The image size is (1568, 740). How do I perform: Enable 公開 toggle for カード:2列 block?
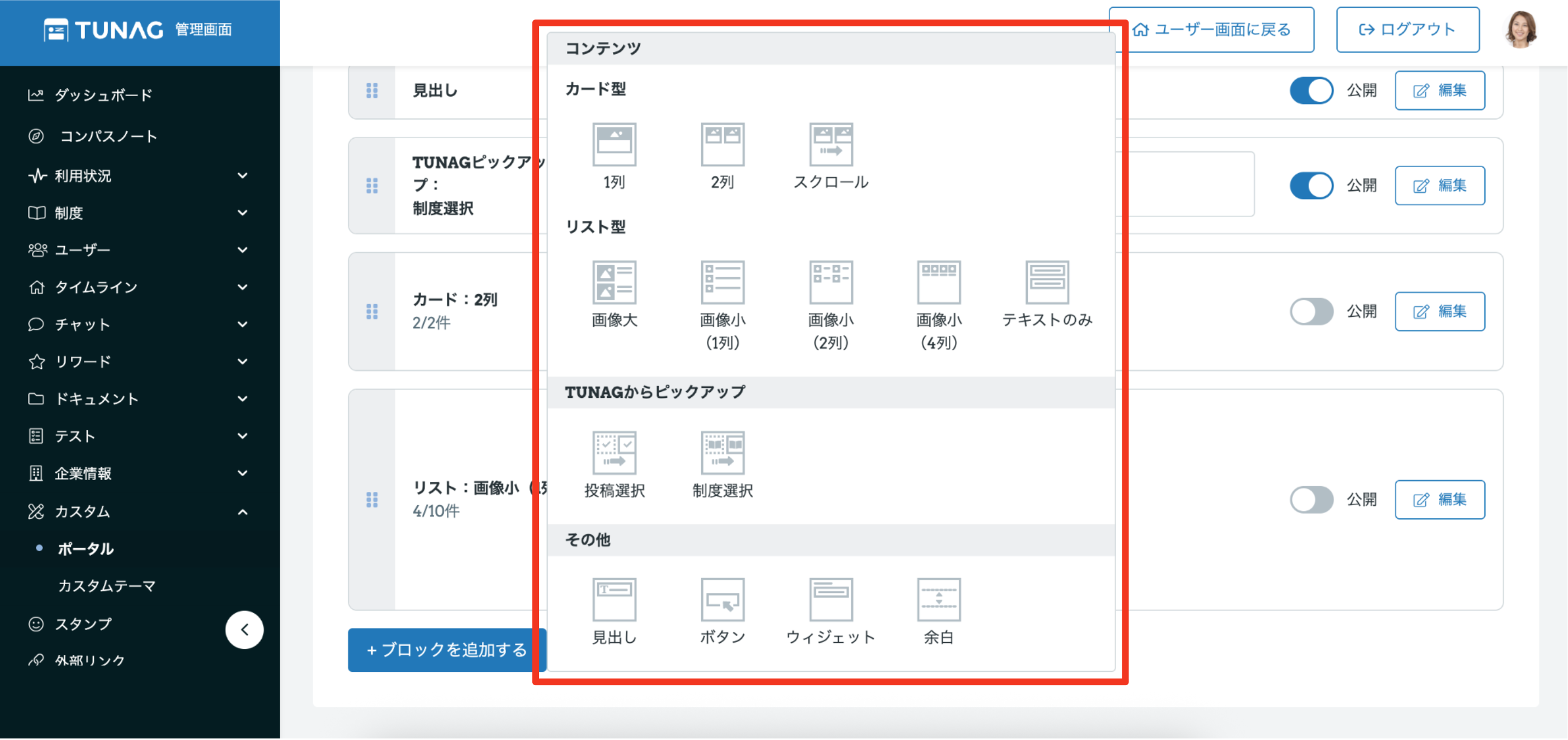point(1311,311)
